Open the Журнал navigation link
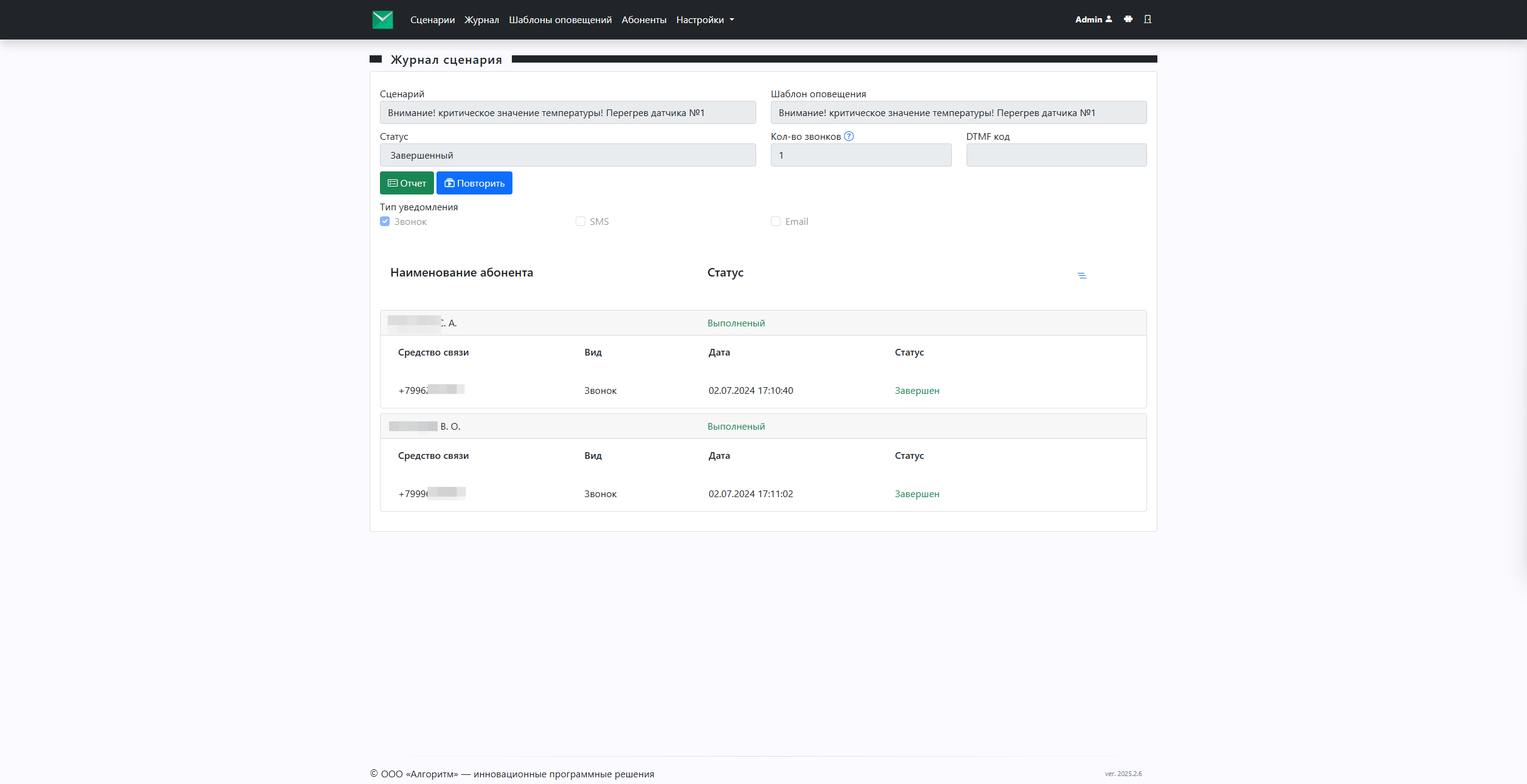 click(x=481, y=19)
